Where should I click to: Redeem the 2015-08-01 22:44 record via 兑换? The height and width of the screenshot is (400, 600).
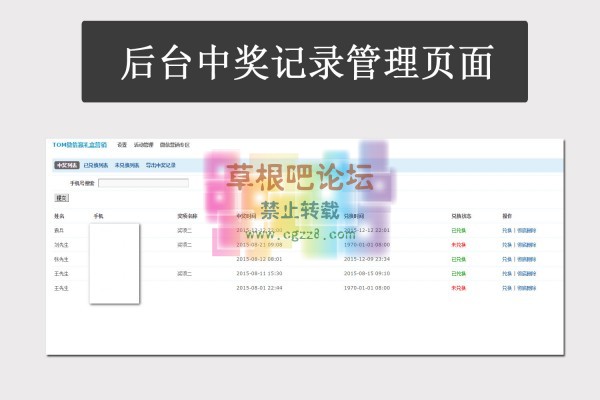click(506, 288)
